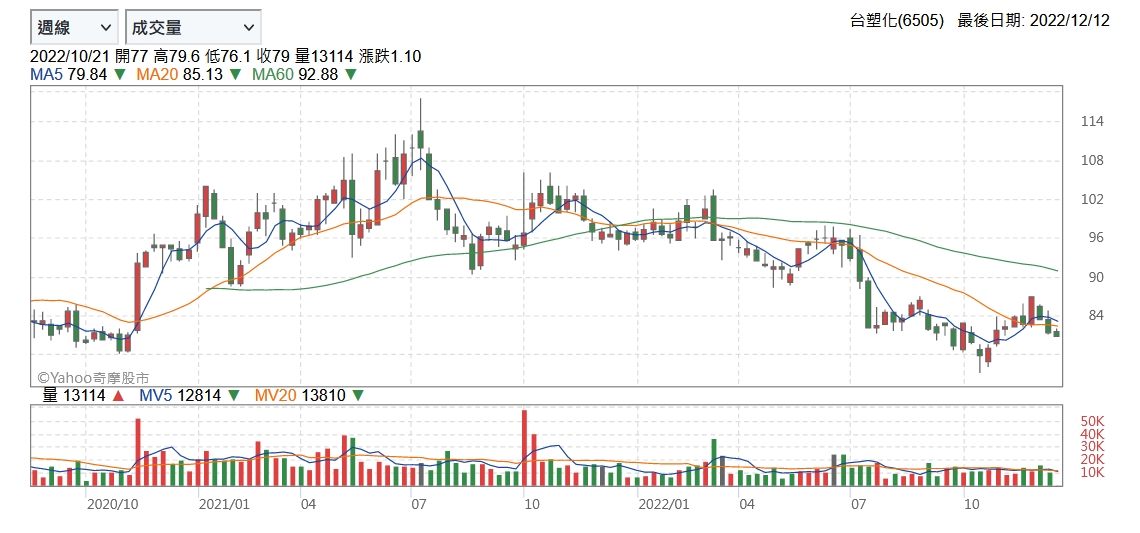Click the 台塑化(6505) stock title
This screenshot has width=1140, height=533.
click(x=897, y=20)
